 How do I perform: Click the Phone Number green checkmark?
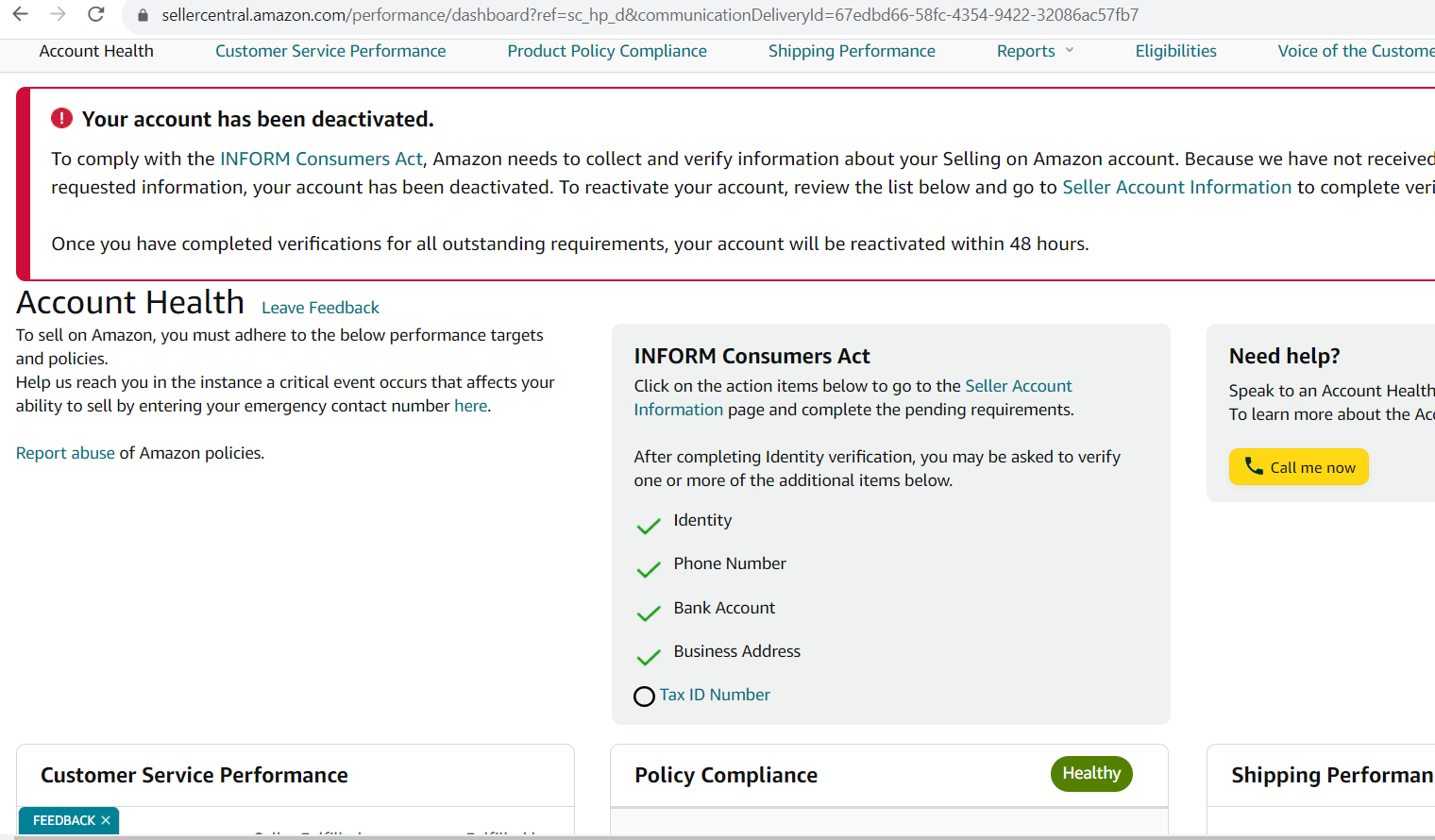[x=649, y=569]
